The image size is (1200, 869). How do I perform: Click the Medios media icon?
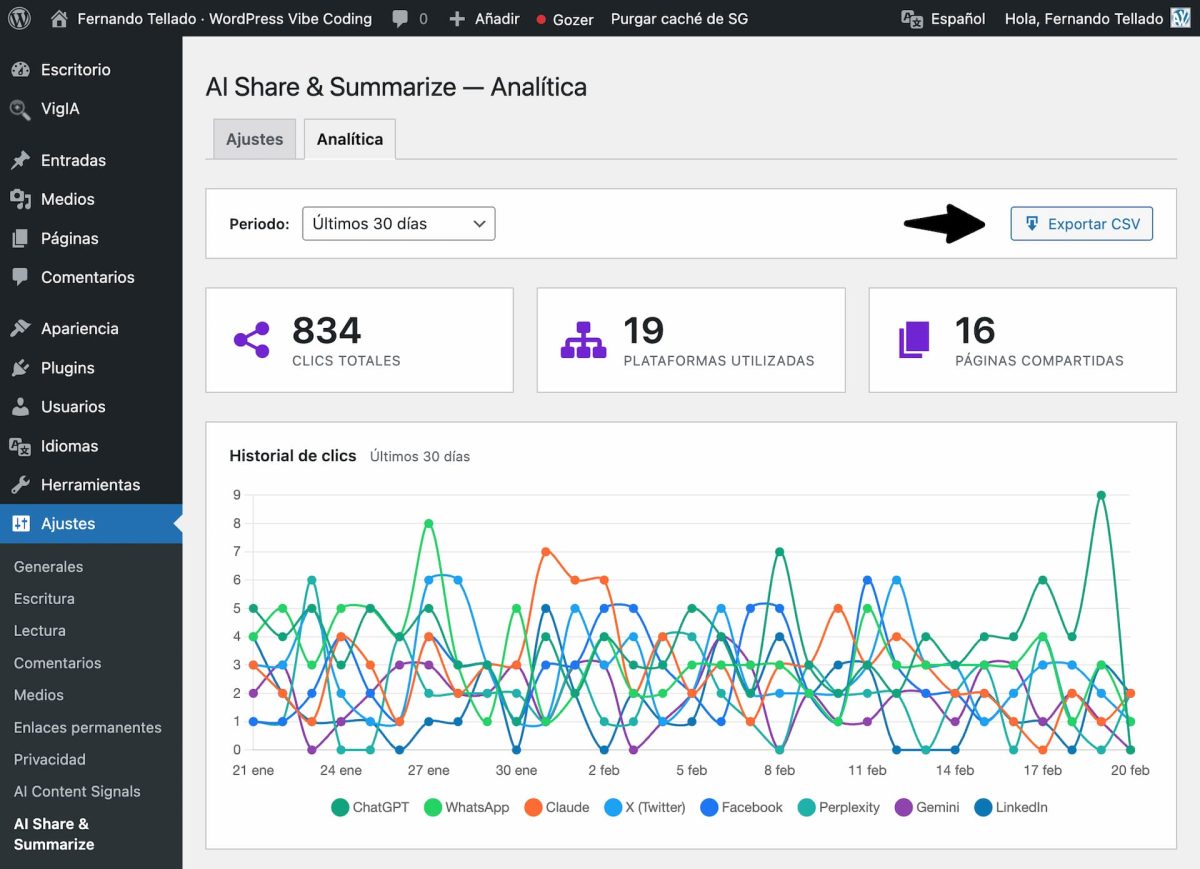point(20,199)
